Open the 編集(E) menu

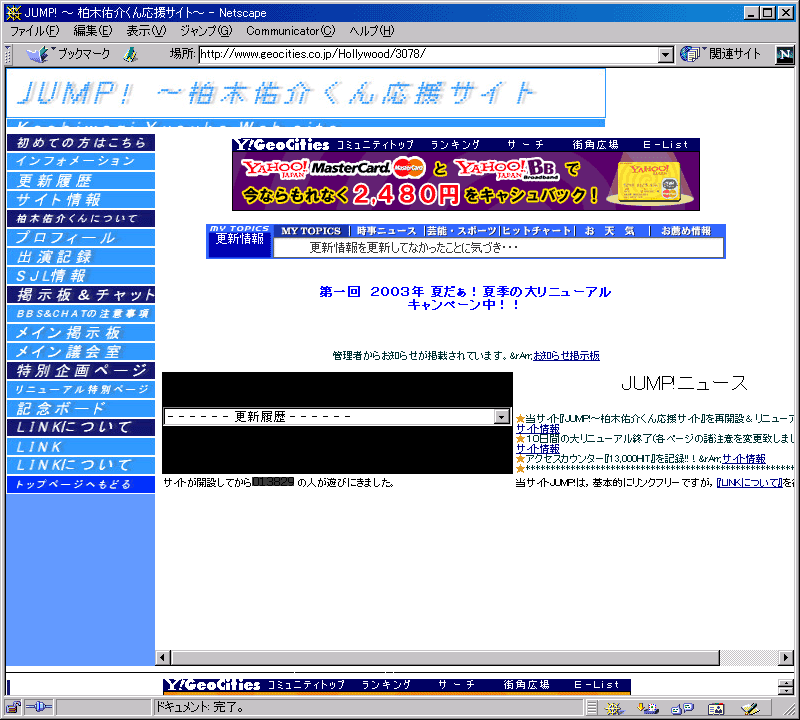pyautogui.click(x=92, y=31)
